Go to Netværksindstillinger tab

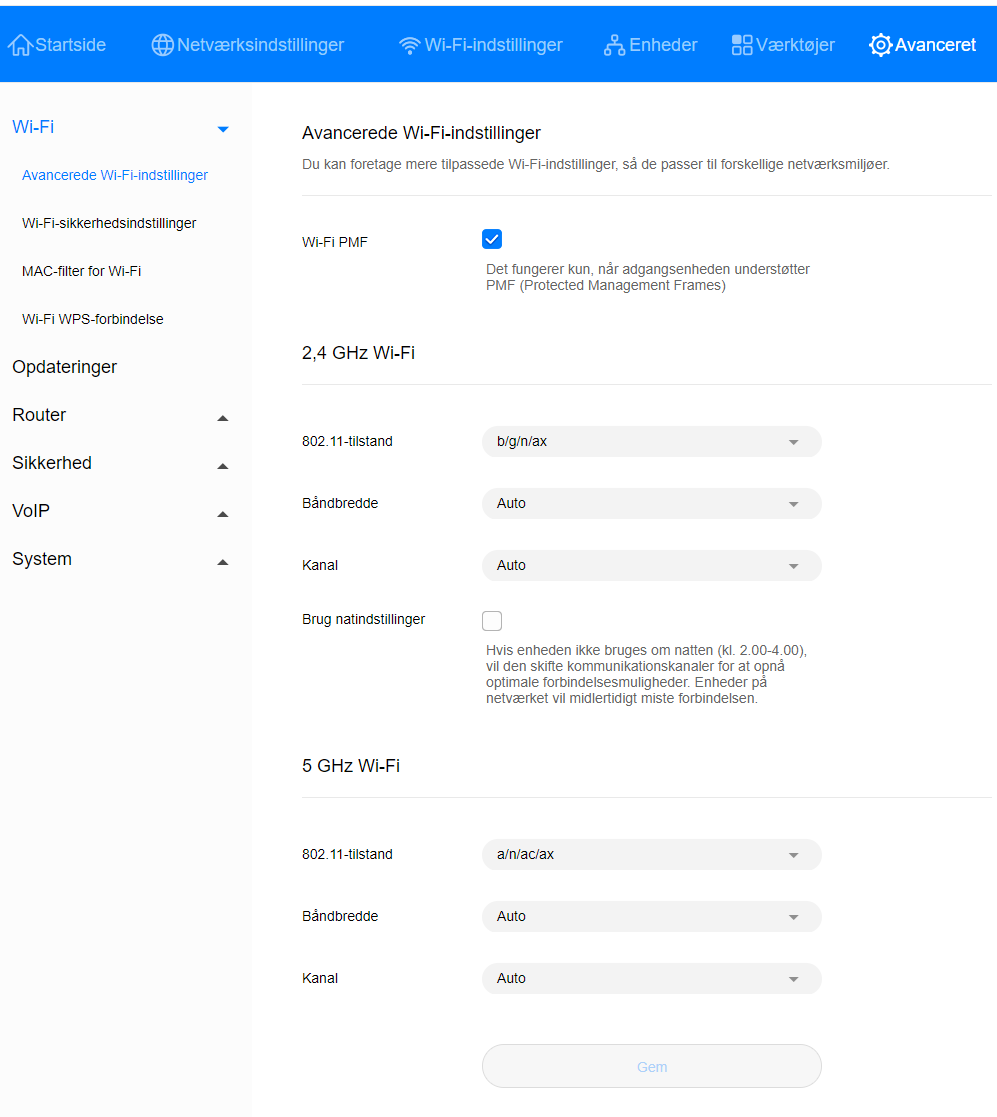coord(248,45)
